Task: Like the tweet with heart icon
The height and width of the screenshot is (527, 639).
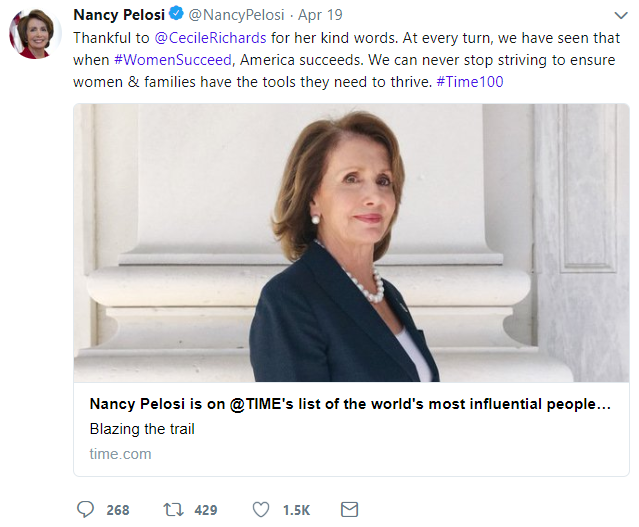Action: tap(261, 510)
